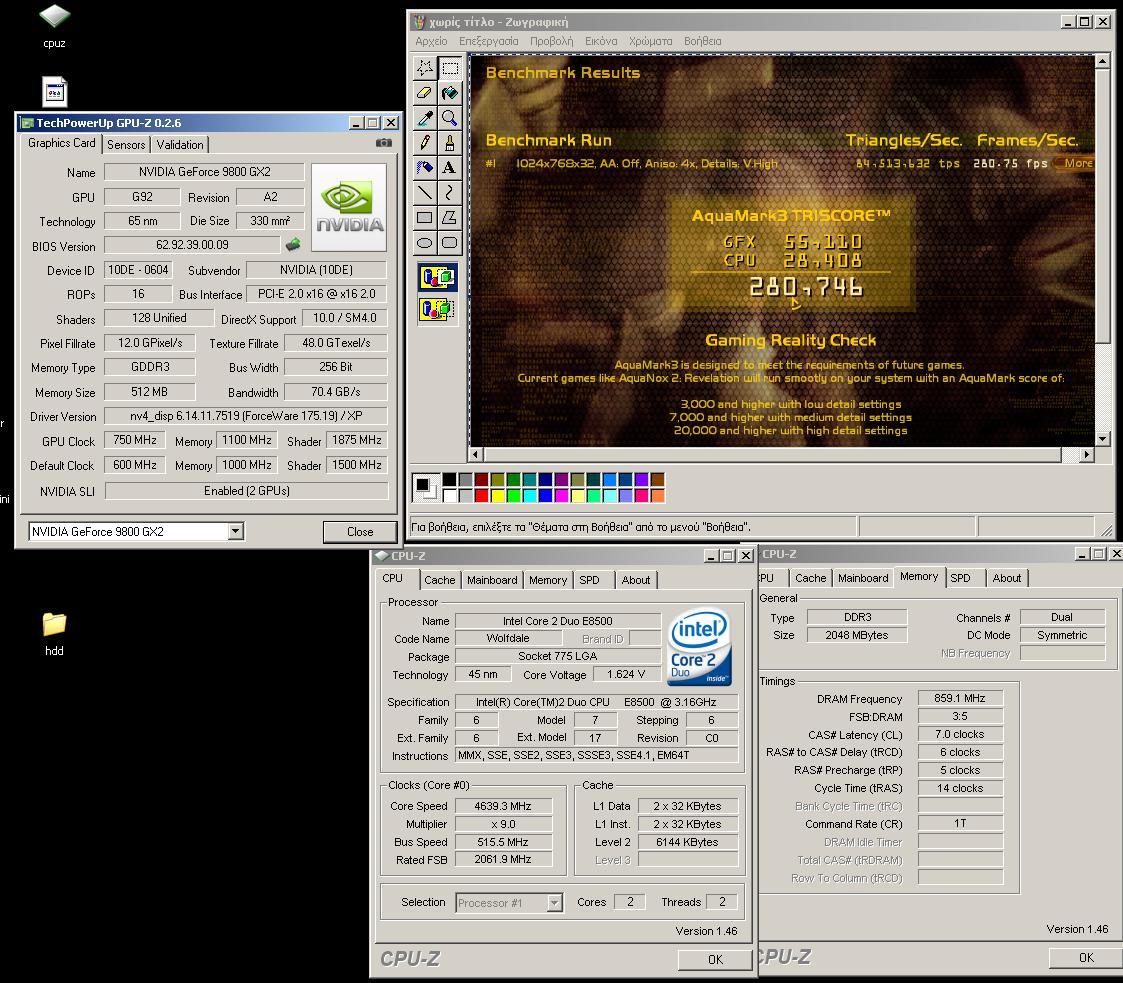Pick the yellow color swatch in Paint palette
This screenshot has height=983, width=1123.
498,495
